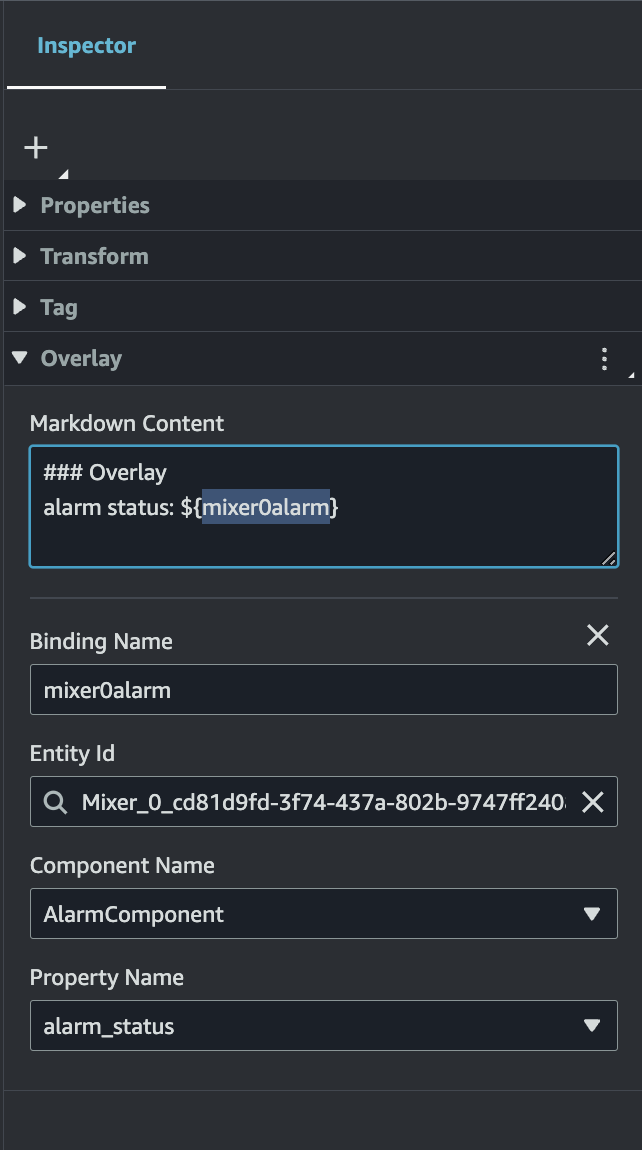The image size is (642, 1150).
Task: Open the Overlay options kebab menu
Action: (x=604, y=358)
